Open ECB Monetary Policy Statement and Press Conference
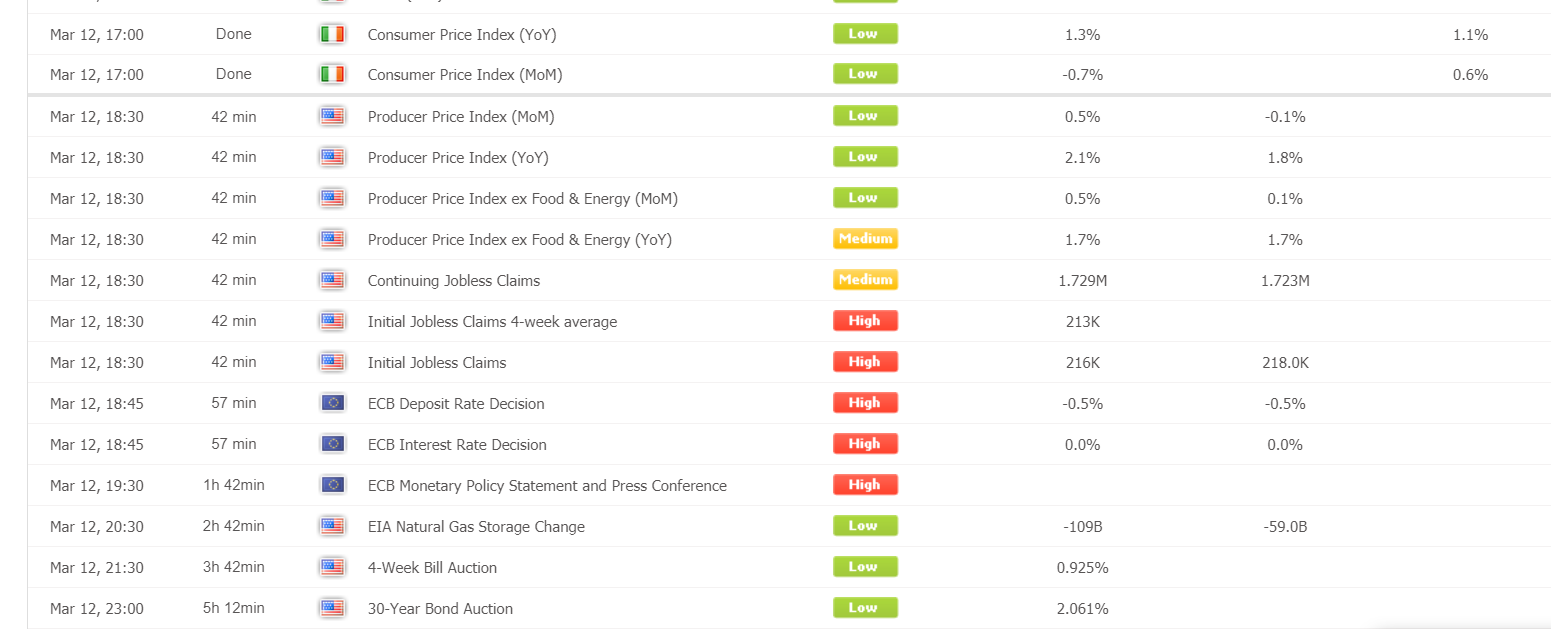The image size is (1551, 629). click(x=547, y=486)
